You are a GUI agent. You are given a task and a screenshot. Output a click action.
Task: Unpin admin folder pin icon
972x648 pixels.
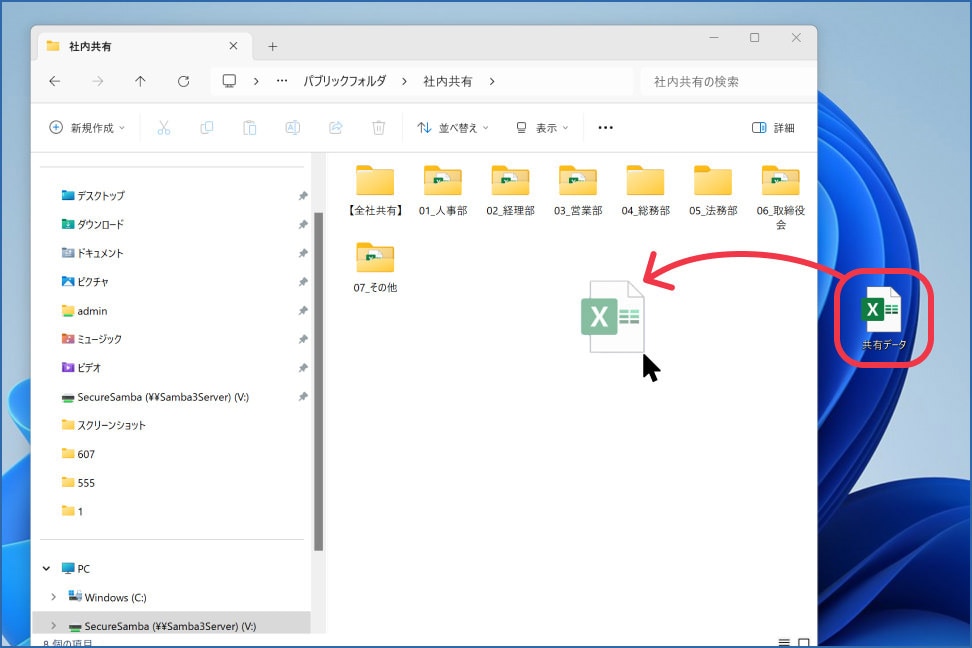point(303,311)
